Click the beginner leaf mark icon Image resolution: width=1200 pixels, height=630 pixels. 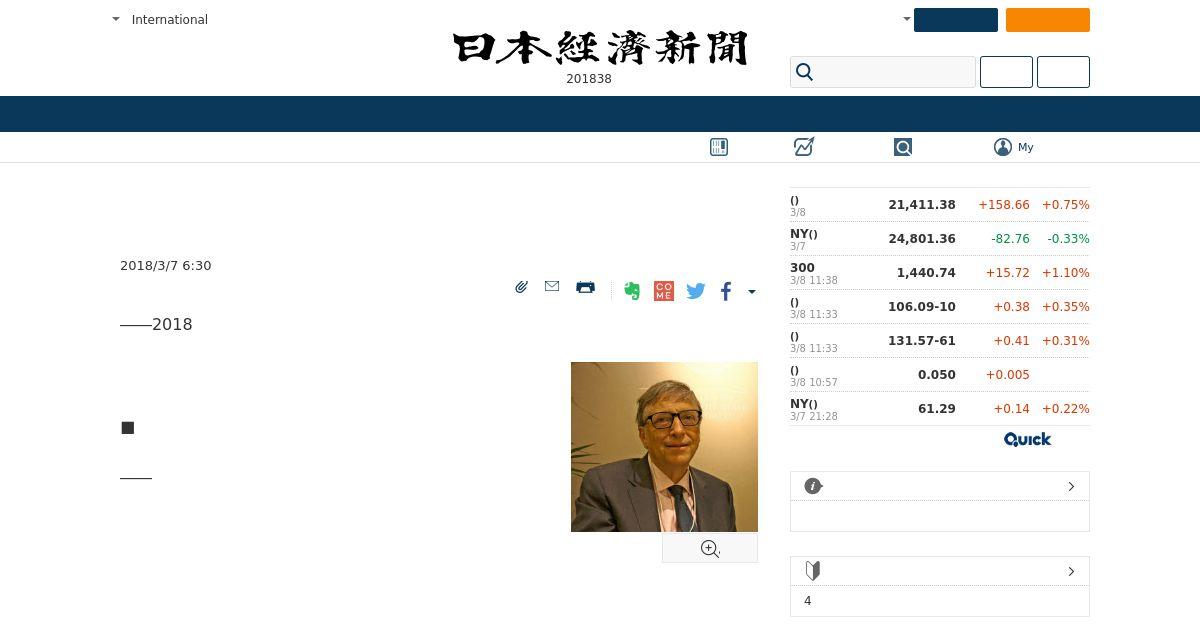pyautogui.click(x=813, y=571)
